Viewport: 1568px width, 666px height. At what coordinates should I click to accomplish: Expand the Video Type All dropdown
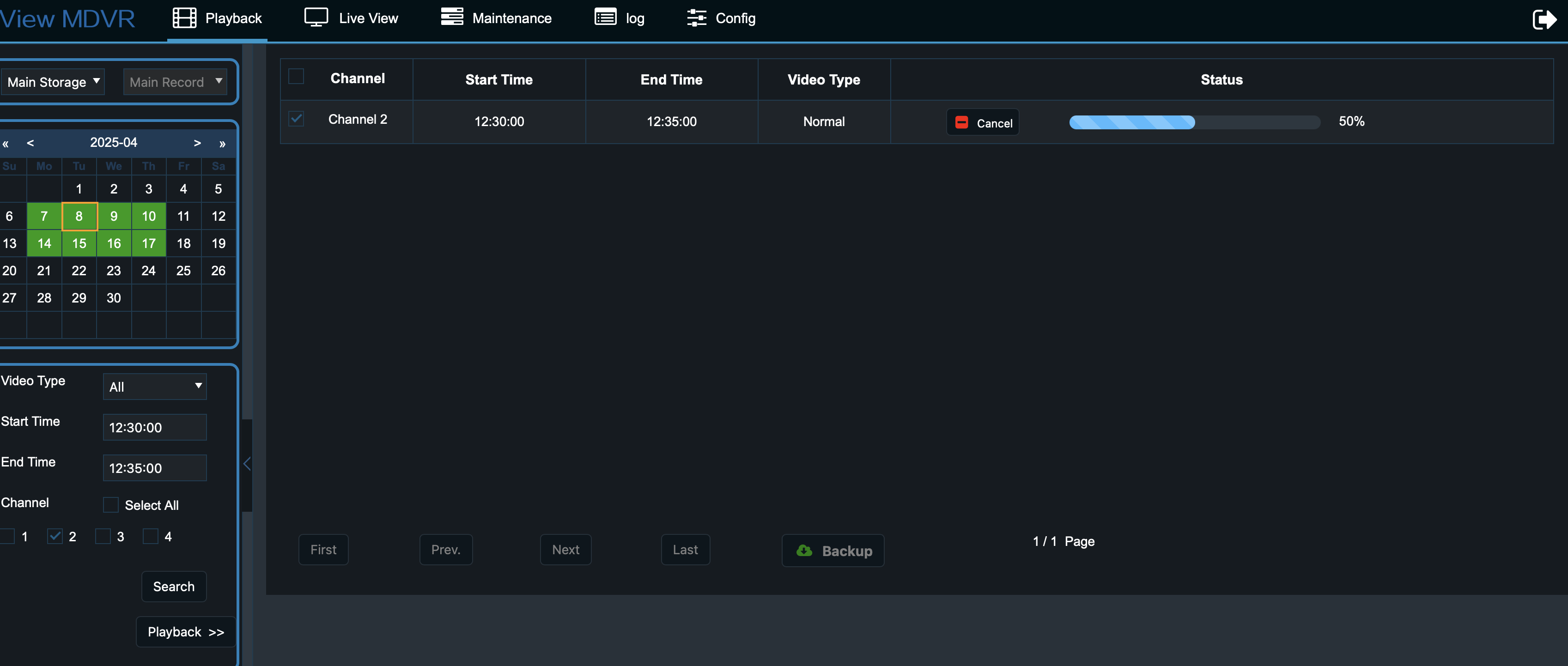(155, 387)
